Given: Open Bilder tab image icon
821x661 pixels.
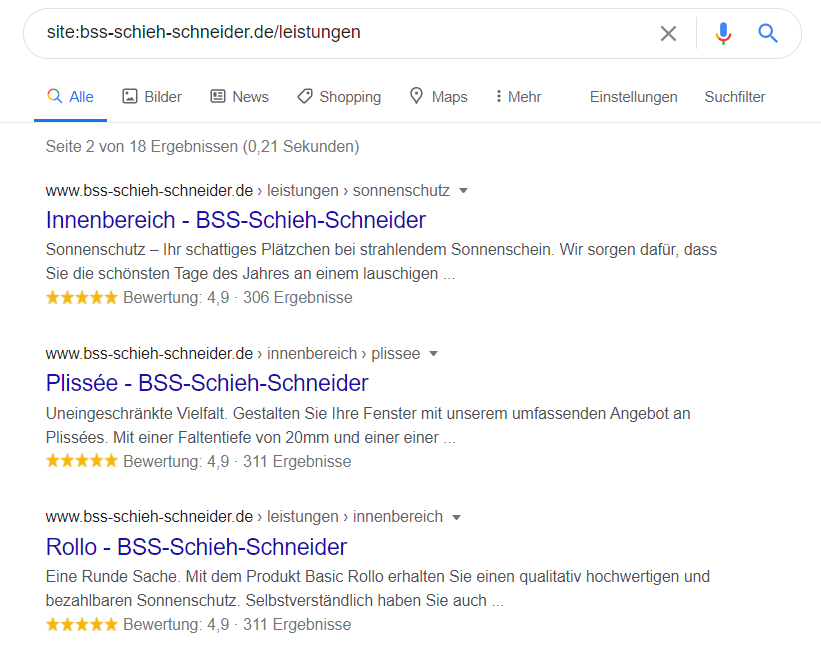Looking at the screenshot, I should 129,96.
